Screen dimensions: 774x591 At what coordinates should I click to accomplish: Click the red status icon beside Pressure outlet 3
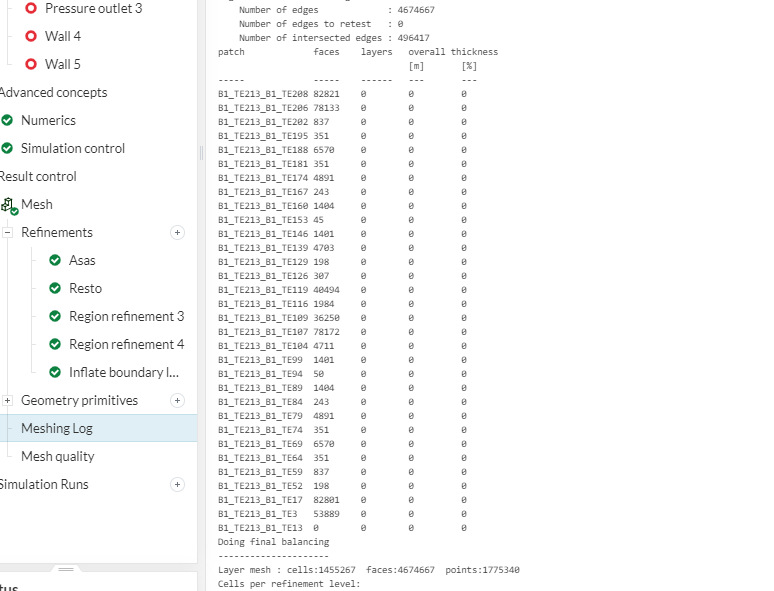(31, 8)
